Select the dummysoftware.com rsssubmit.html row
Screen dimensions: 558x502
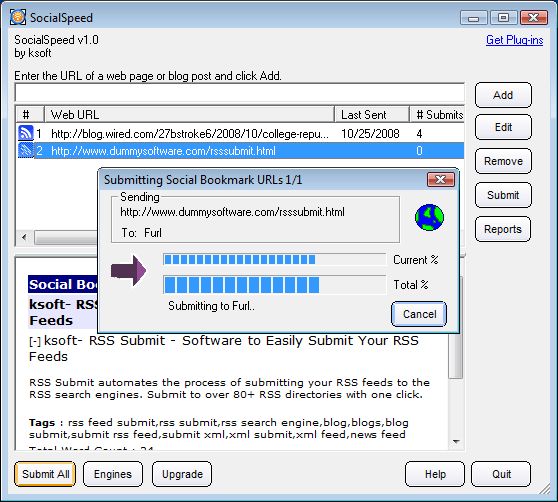point(240,151)
